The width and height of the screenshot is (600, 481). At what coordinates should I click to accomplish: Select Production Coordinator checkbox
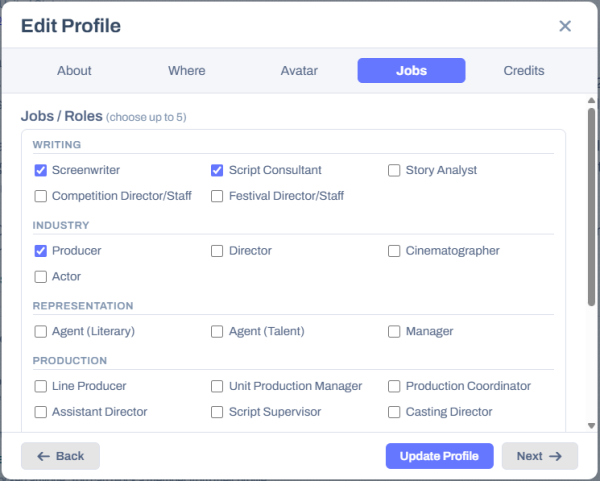pos(394,386)
